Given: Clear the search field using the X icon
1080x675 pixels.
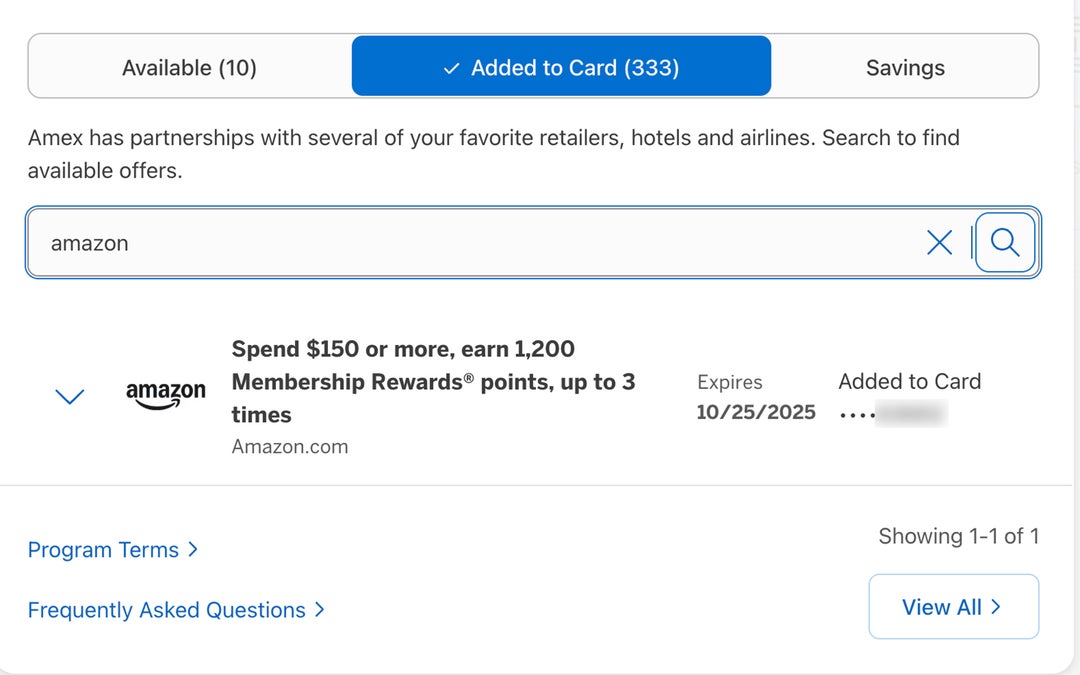Looking at the screenshot, I should click(x=939, y=242).
